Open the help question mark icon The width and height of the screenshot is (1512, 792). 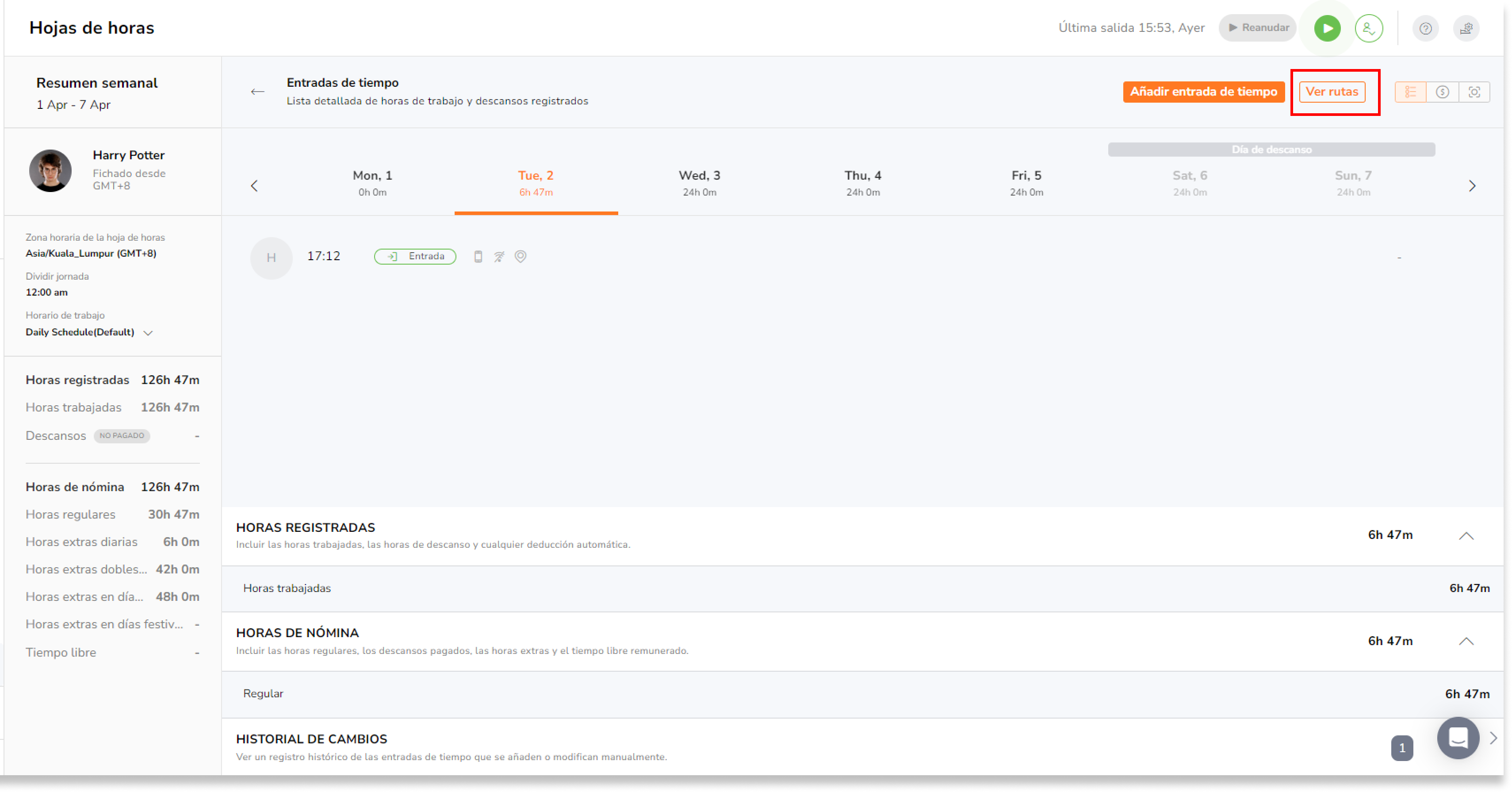coord(1425,28)
